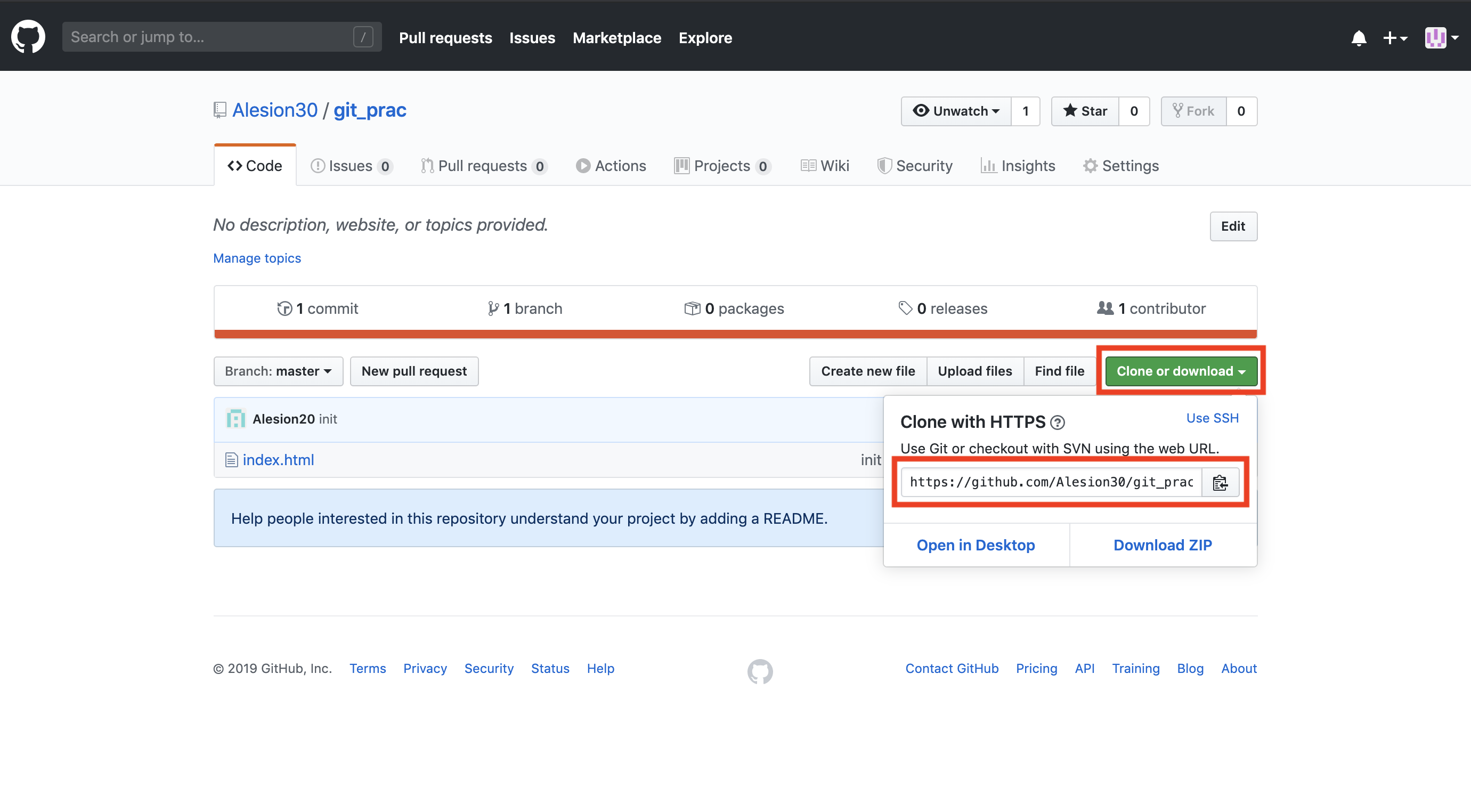Switch to the Wiki tab
1471x812 pixels.
pos(825,166)
